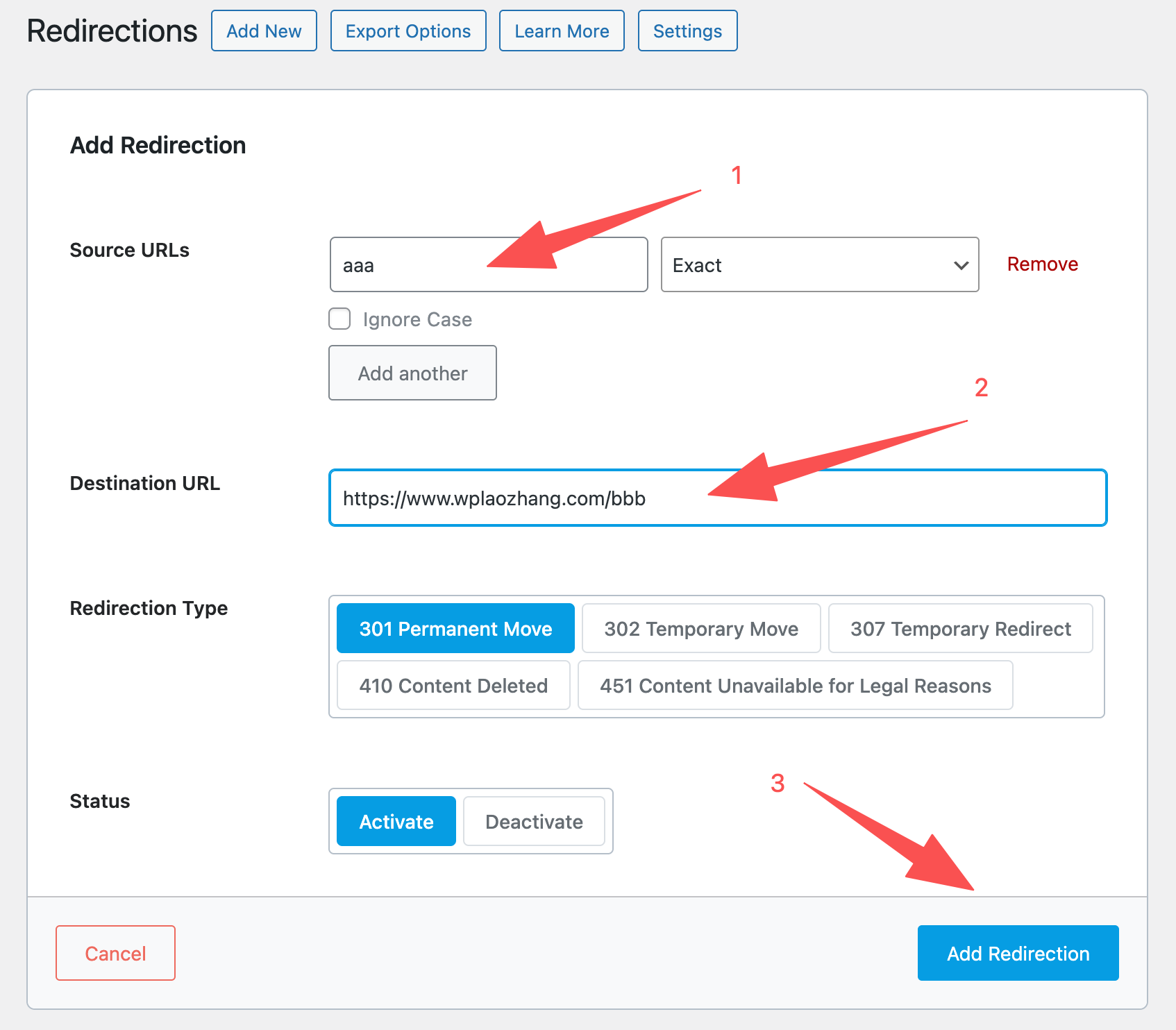Click the Ignore Case label

coord(417,320)
